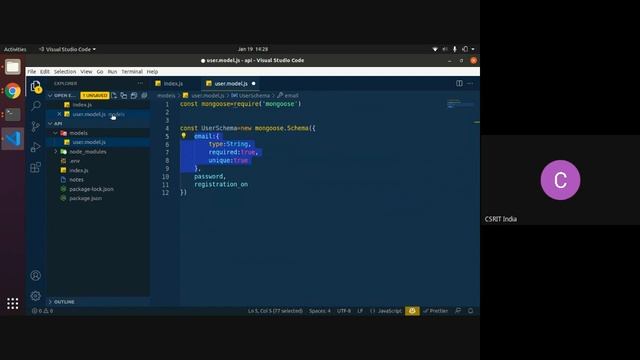Image resolution: width=640 pixels, height=360 pixels.
Task: Open the Run menu
Action: [x=112, y=72]
